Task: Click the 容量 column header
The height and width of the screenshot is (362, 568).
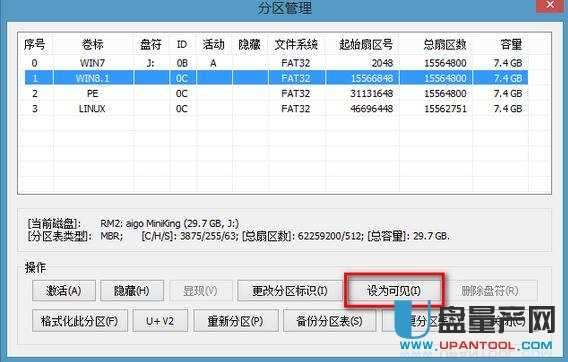Action: tap(511, 45)
